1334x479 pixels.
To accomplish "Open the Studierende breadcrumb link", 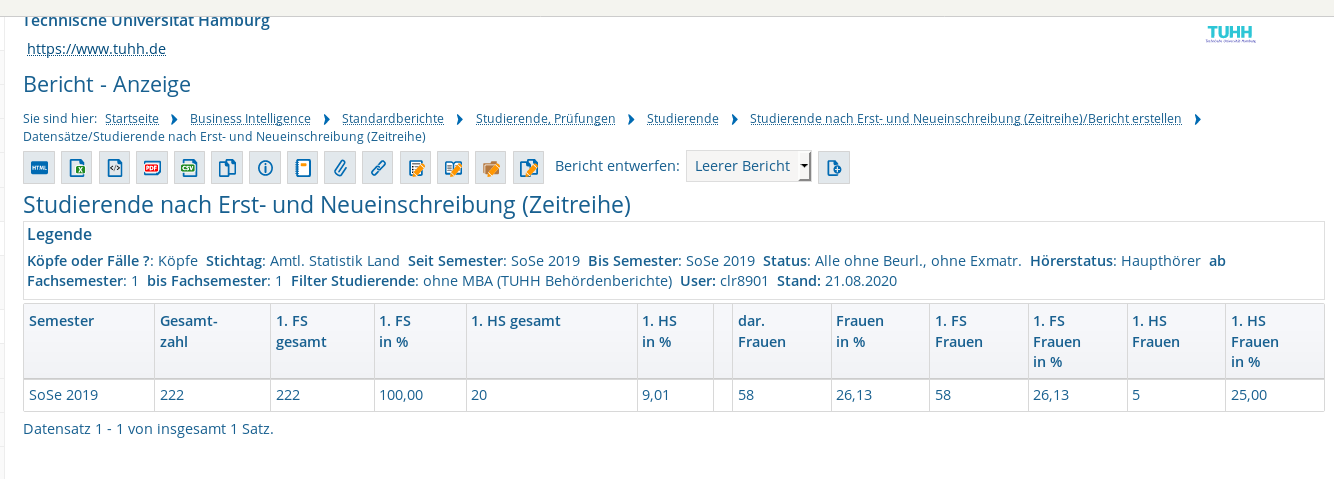I will (683, 118).
